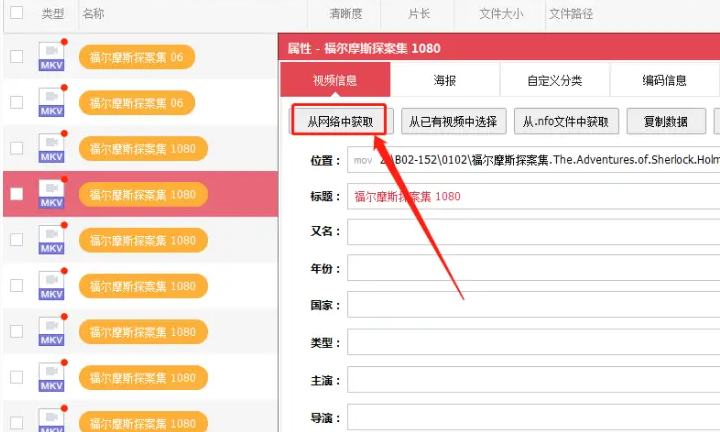The height and width of the screenshot is (432, 720).
Task: Select the 1080 name tag directly above the highlighted row
Action: point(143,148)
